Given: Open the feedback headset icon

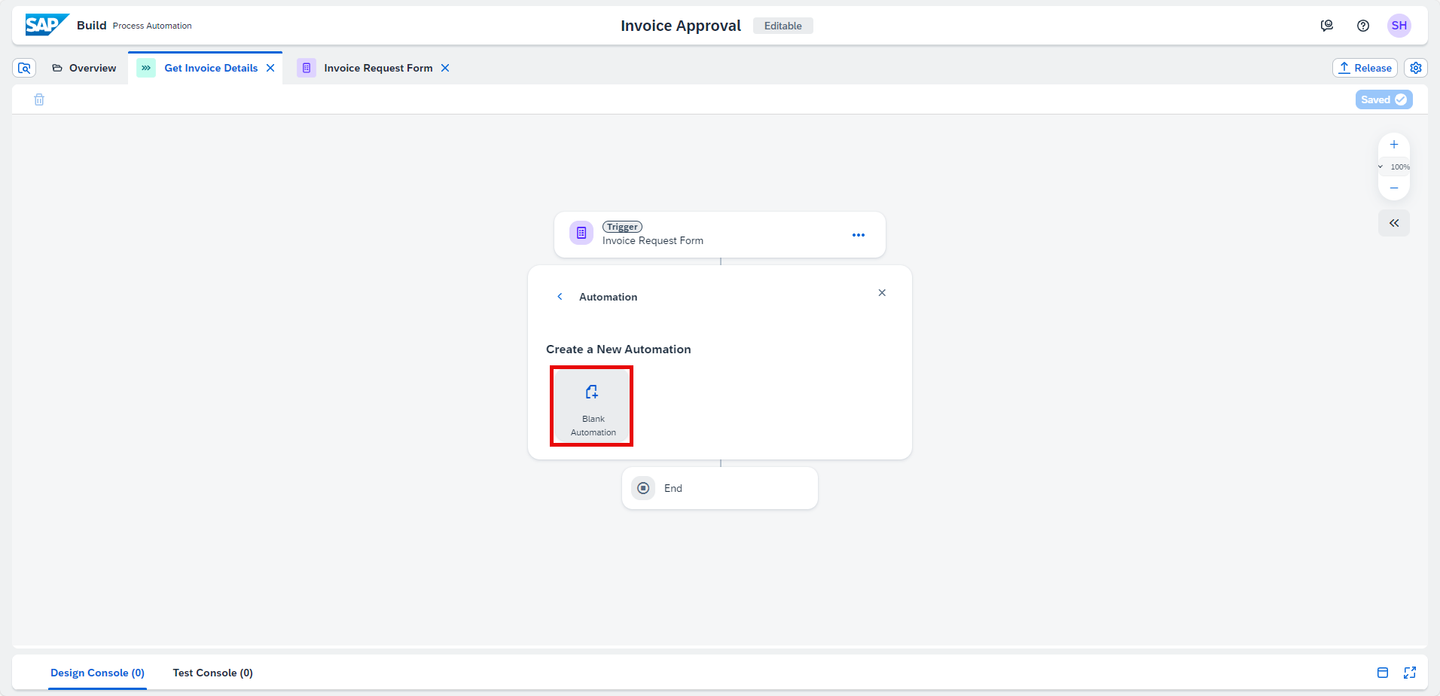Looking at the screenshot, I should pyautogui.click(x=1327, y=26).
